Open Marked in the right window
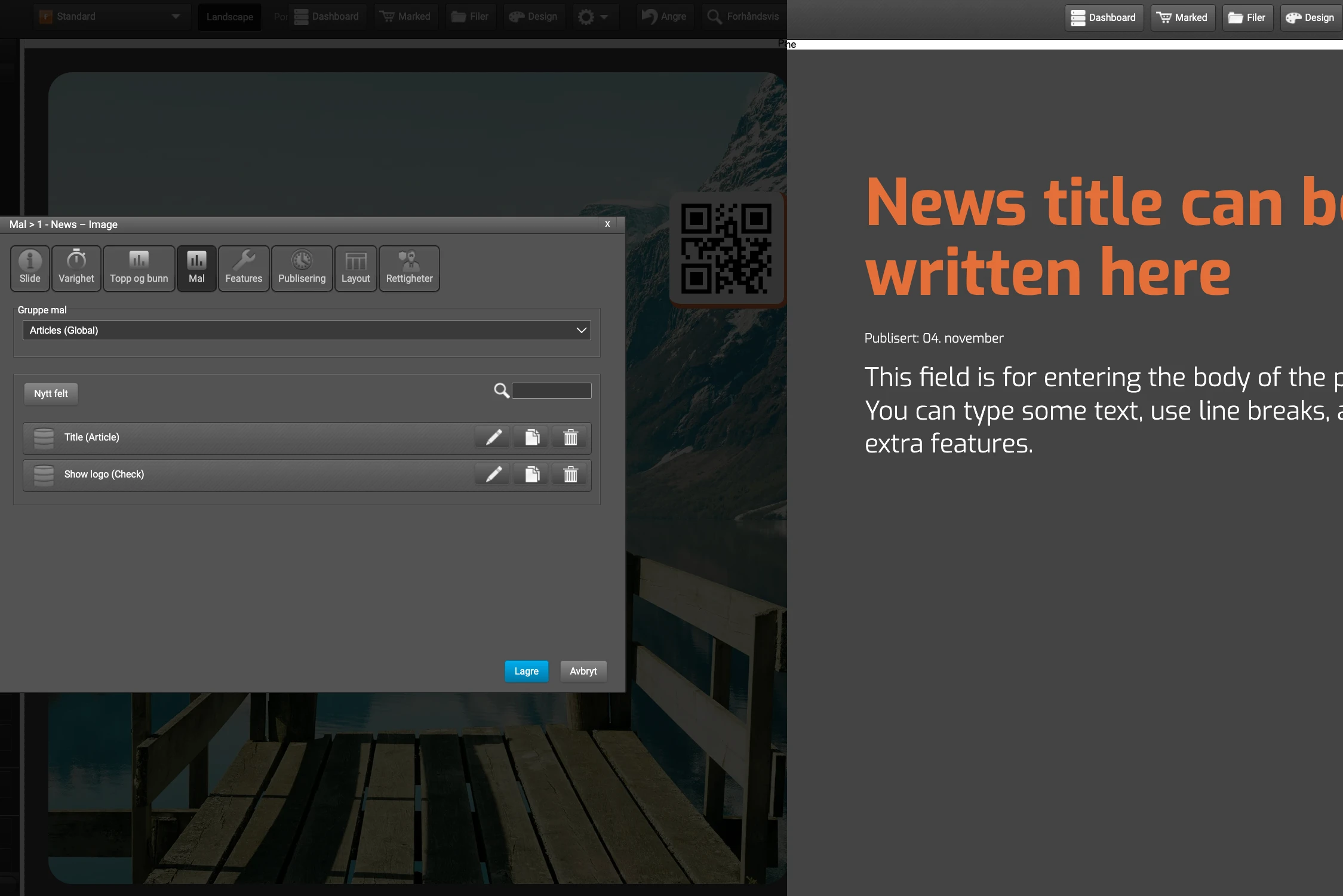 coord(1182,17)
